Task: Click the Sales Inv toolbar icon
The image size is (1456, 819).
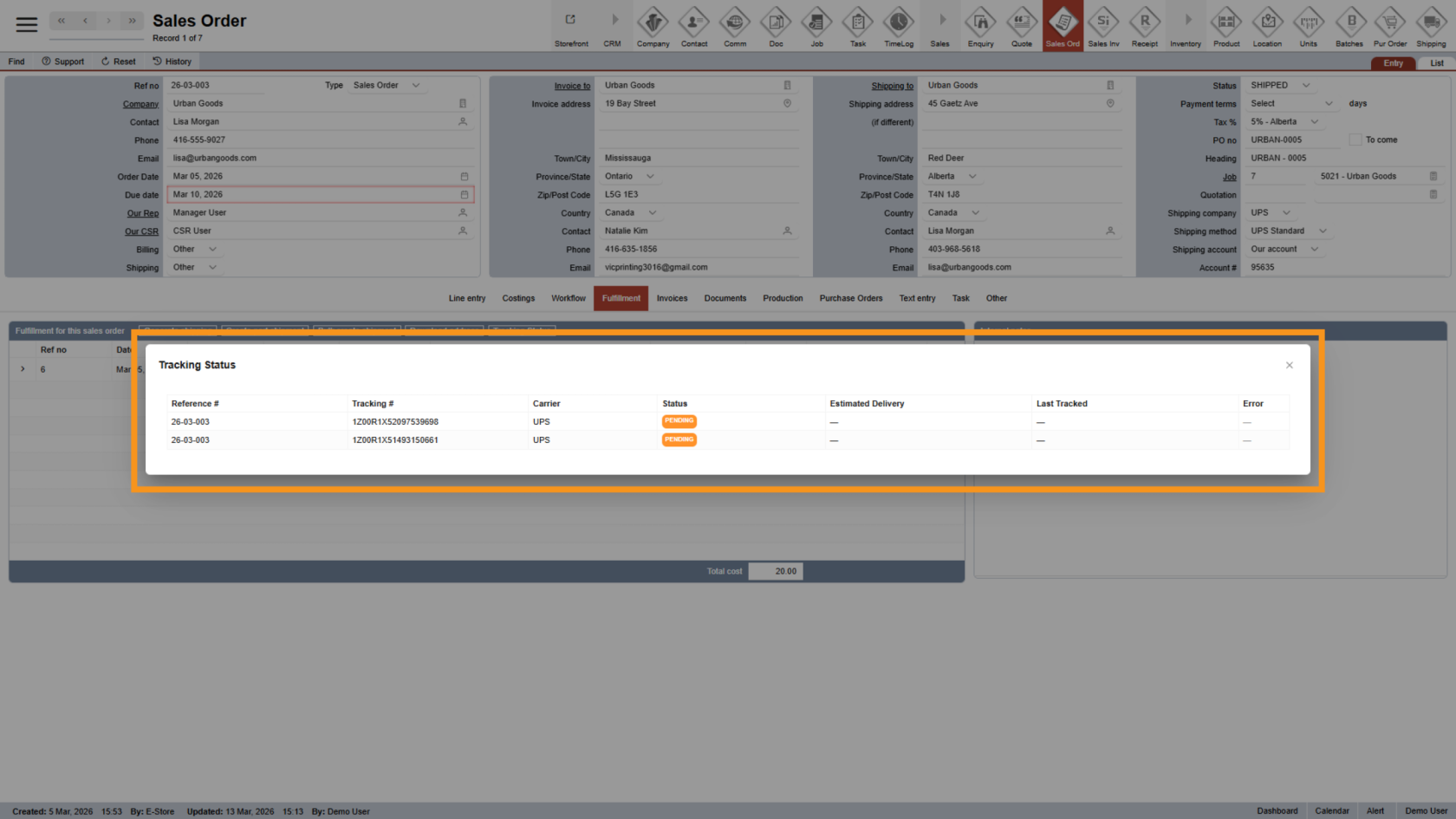Action: [1103, 26]
